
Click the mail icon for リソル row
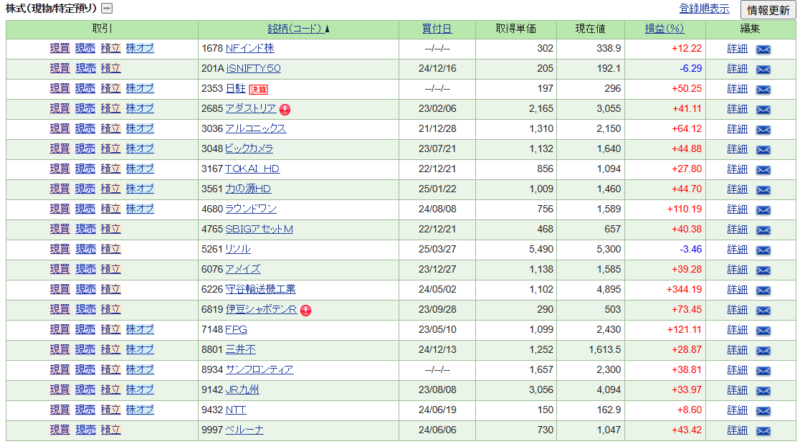pyautogui.click(x=763, y=250)
